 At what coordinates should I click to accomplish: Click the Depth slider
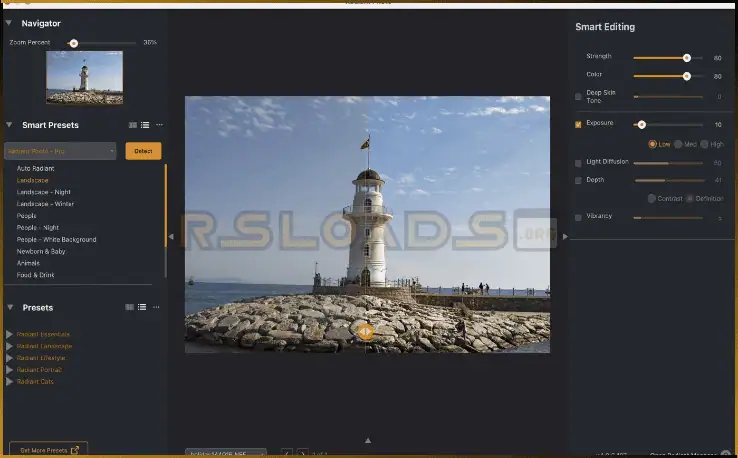[668, 180]
